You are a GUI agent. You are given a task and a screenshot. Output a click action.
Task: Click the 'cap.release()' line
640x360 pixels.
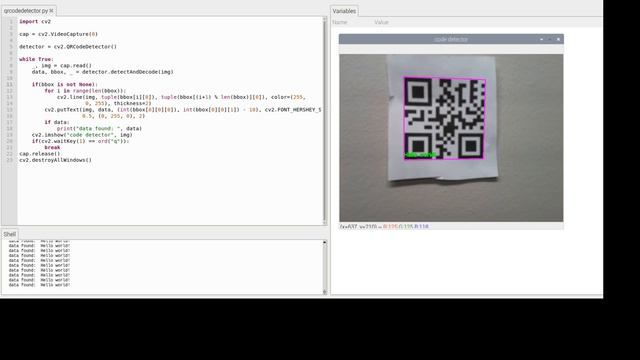(40, 153)
